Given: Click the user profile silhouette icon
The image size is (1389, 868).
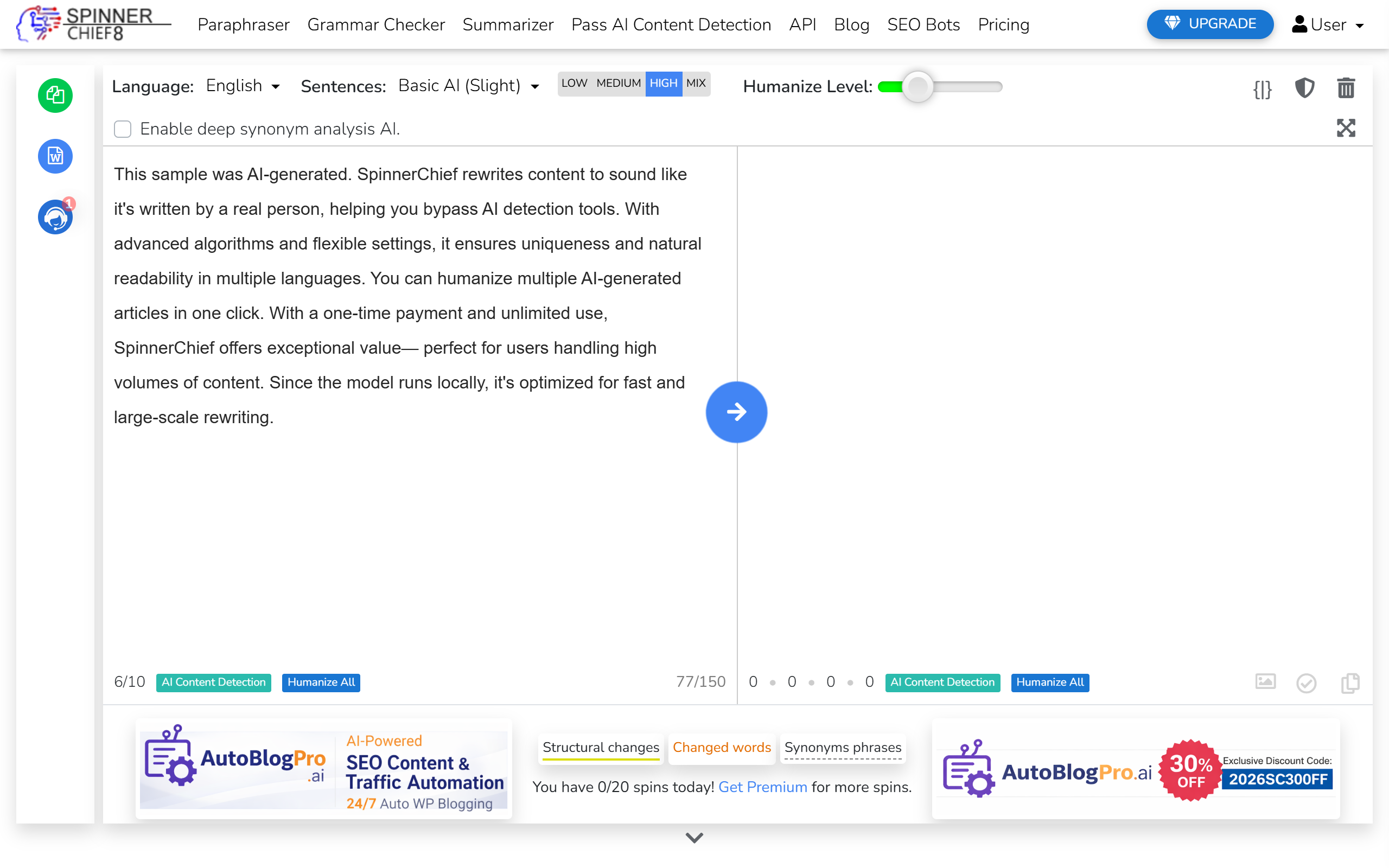Looking at the screenshot, I should pos(1299,24).
